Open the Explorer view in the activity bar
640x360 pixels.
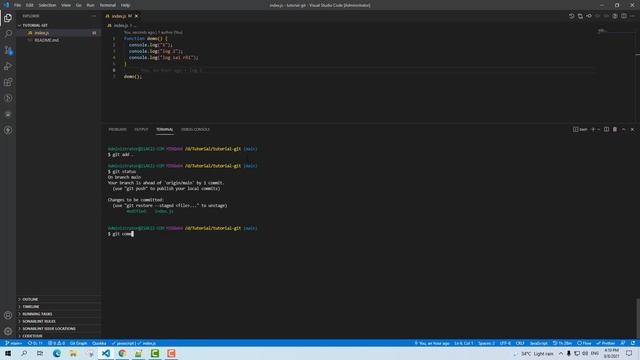coord(8,18)
